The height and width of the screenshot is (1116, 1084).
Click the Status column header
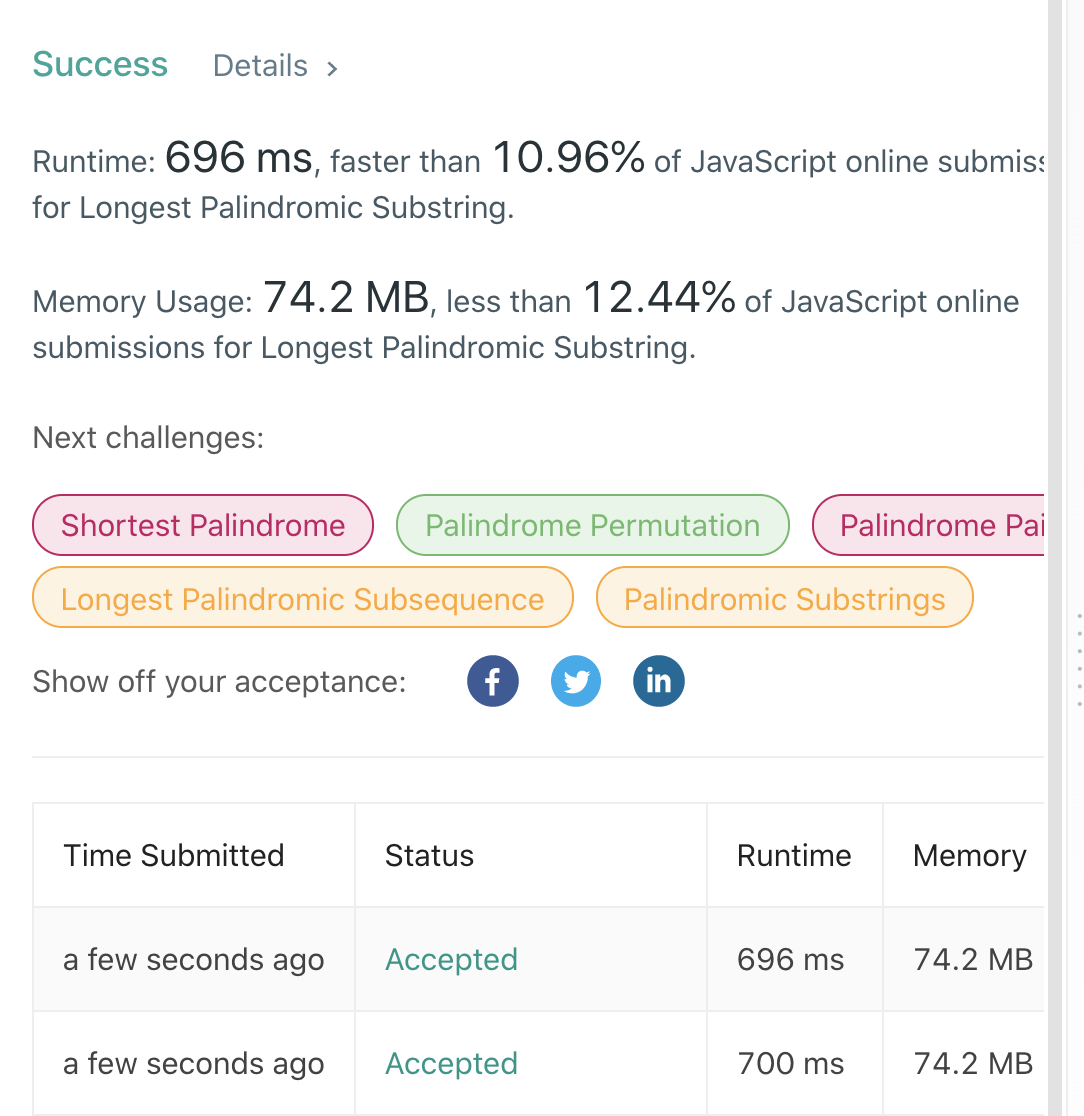coord(429,856)
